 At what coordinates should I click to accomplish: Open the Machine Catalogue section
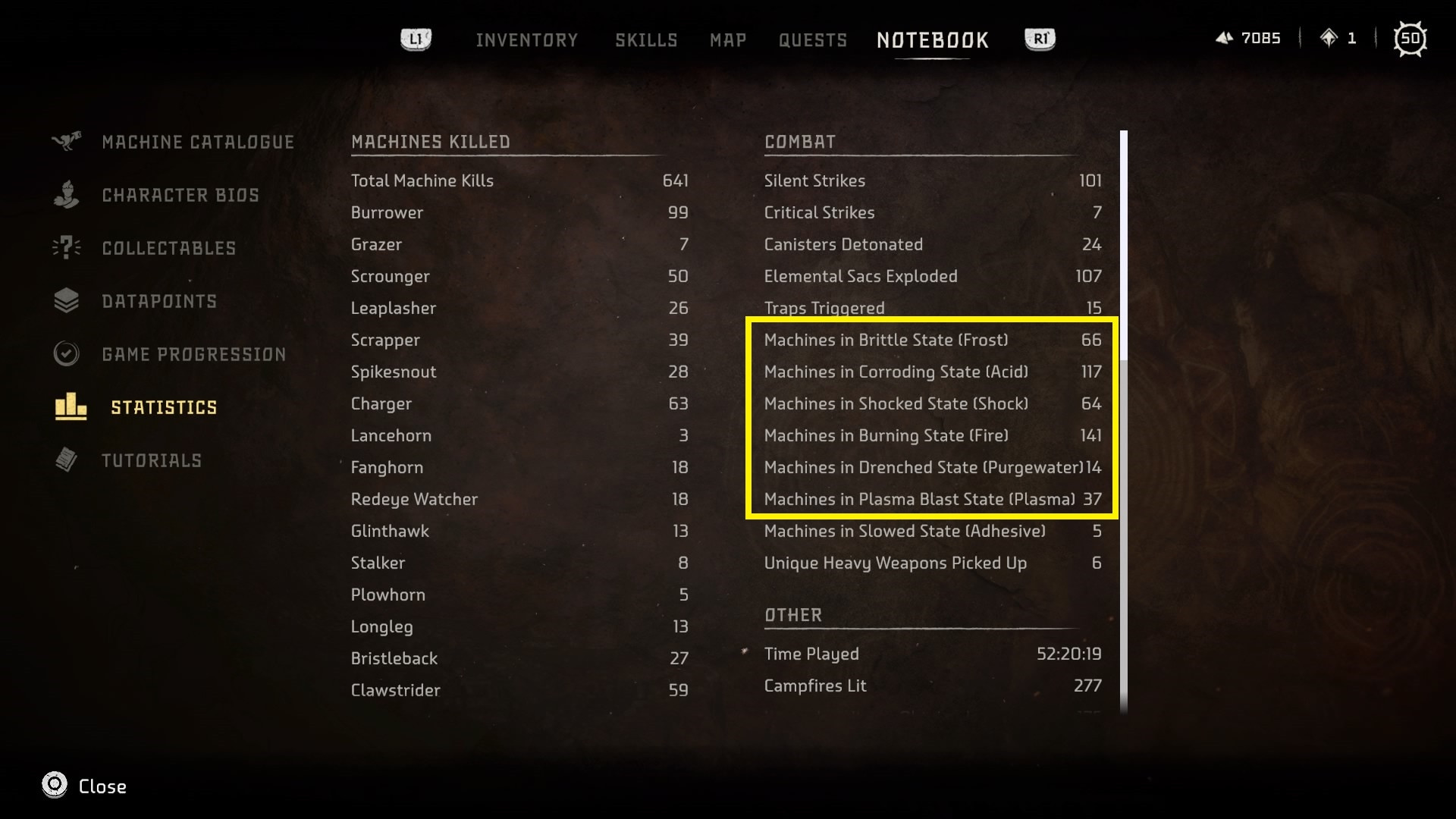click(x=198, y=141)
